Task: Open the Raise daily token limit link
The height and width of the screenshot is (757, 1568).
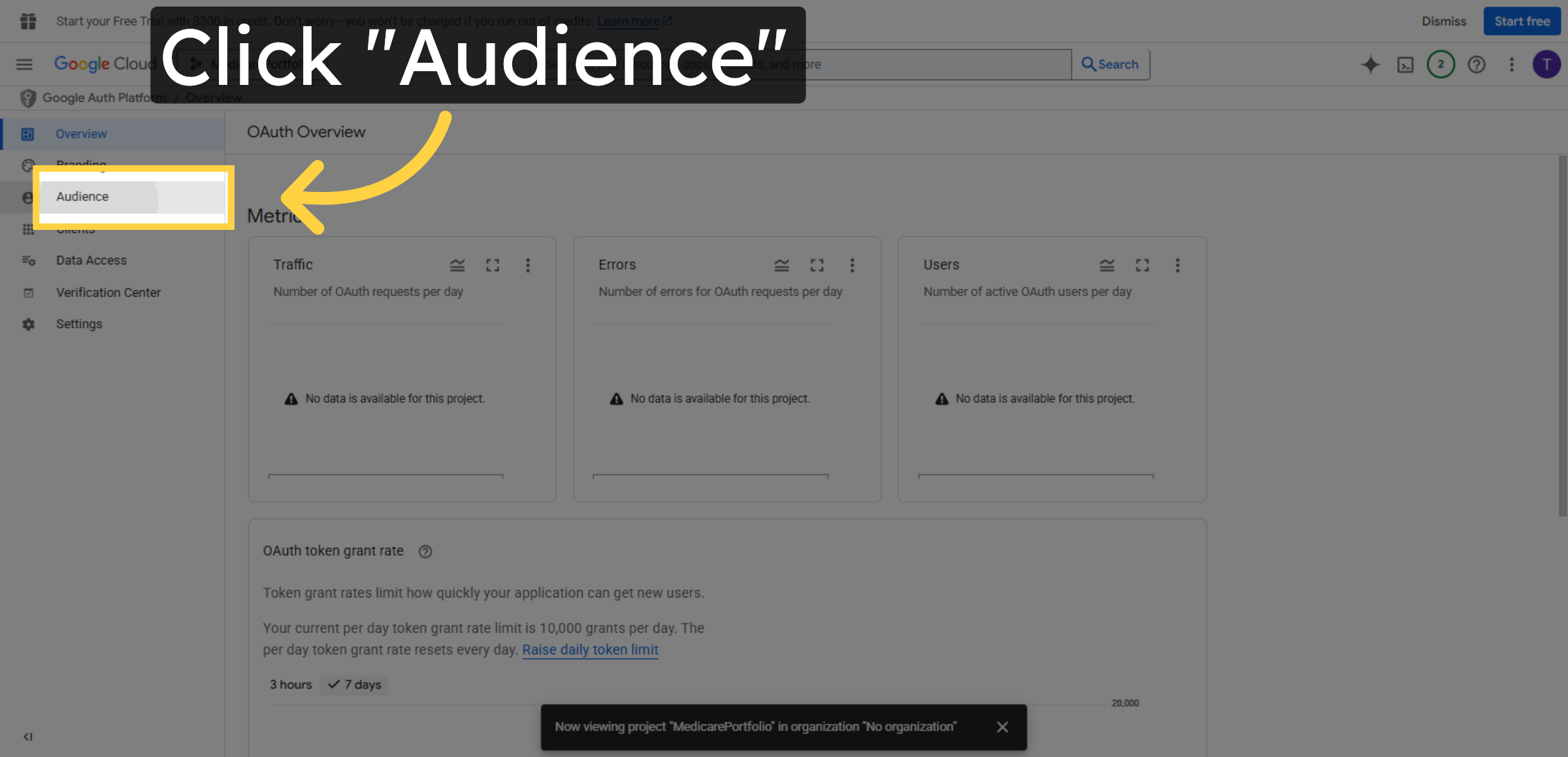Action: click(589, 649)
